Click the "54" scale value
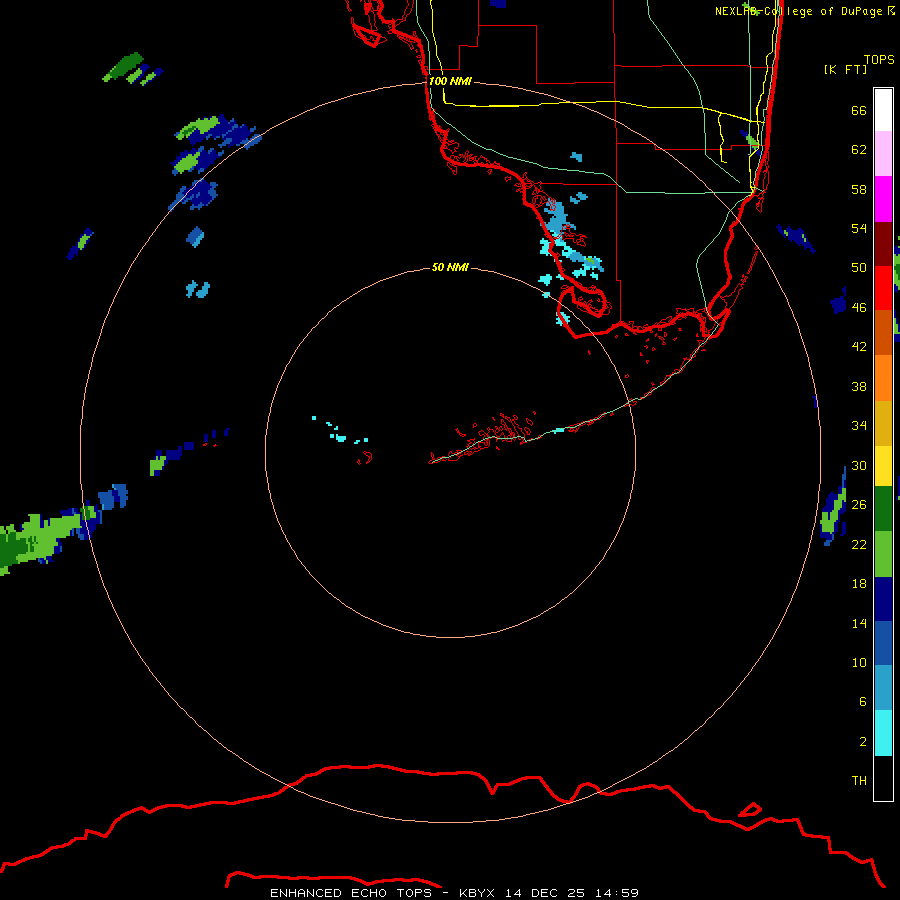Image resolution: width=900 pixels, height=900 pixels. (859, 228)
